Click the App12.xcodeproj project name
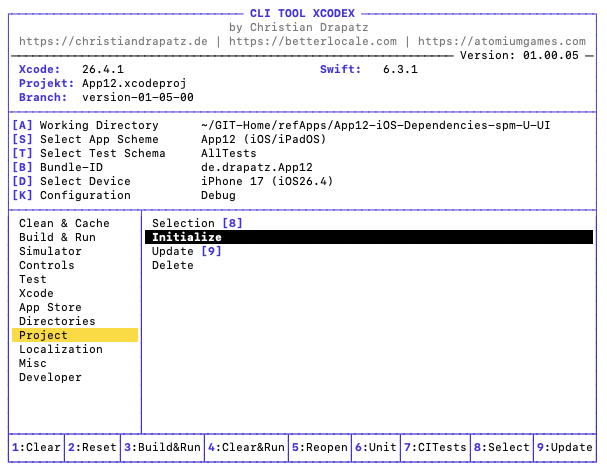Viewport: 607px width, 471px height. (x=134, y=83)
